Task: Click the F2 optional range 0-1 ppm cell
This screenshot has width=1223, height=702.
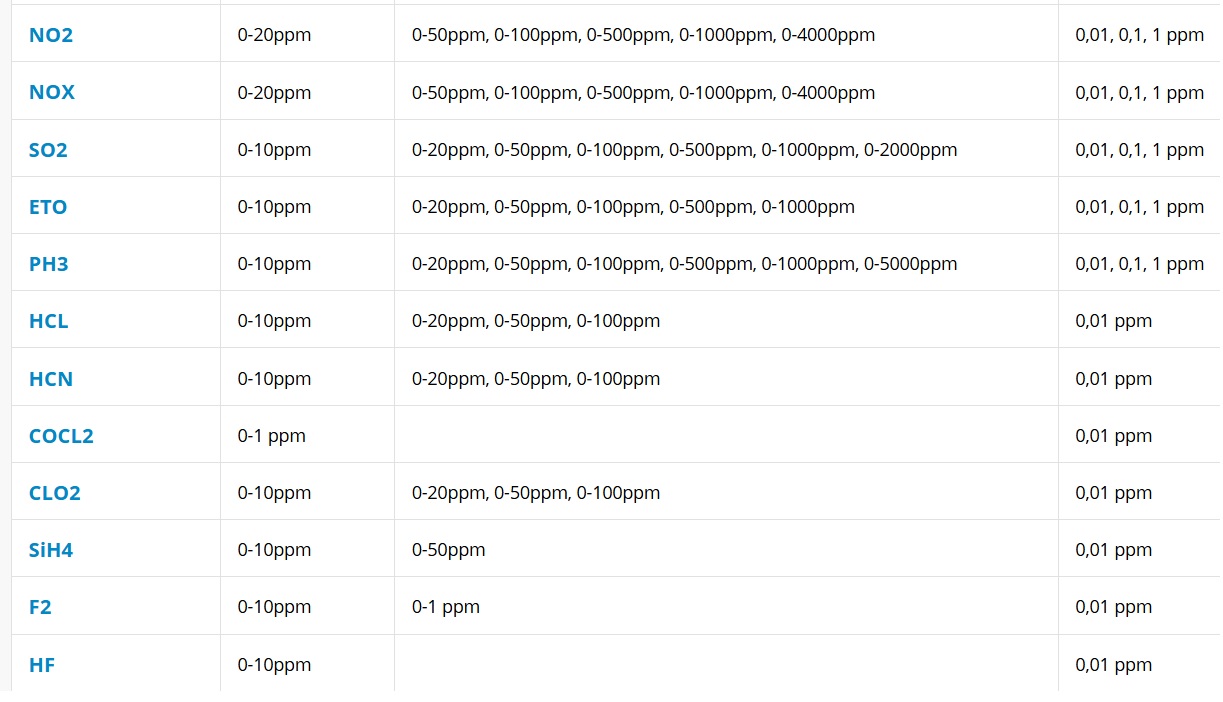Action: tap(446, 607)
